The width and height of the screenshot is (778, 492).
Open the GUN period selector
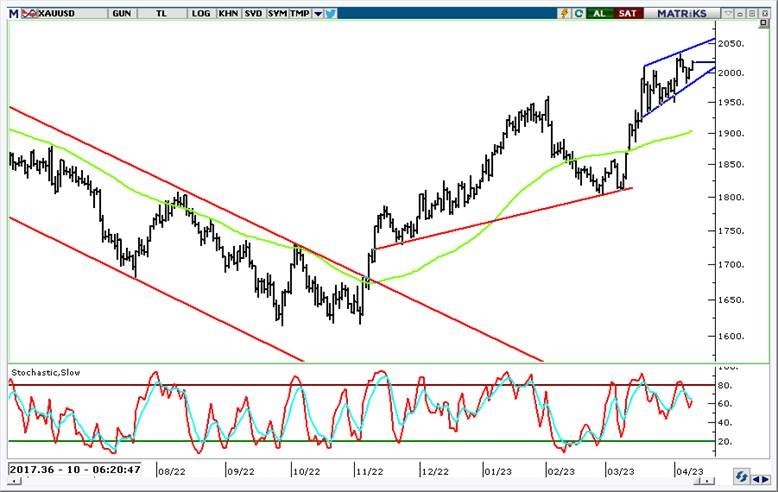click(x=122, y=13)
